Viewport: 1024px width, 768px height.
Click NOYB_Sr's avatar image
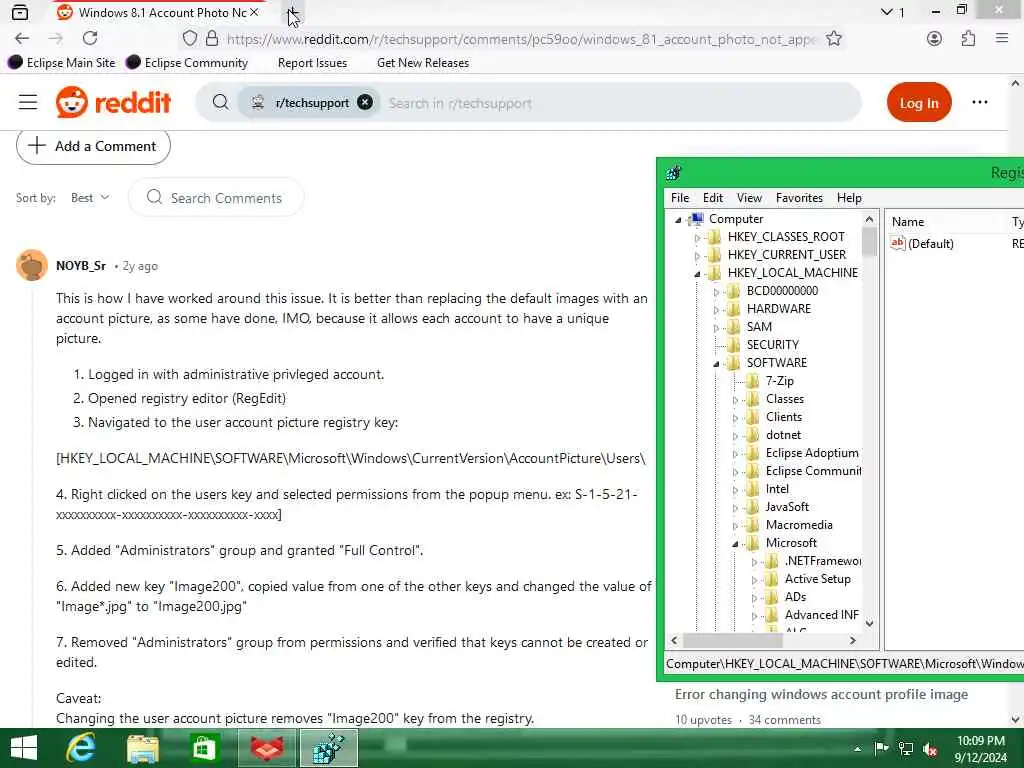[x=31, y=265]
